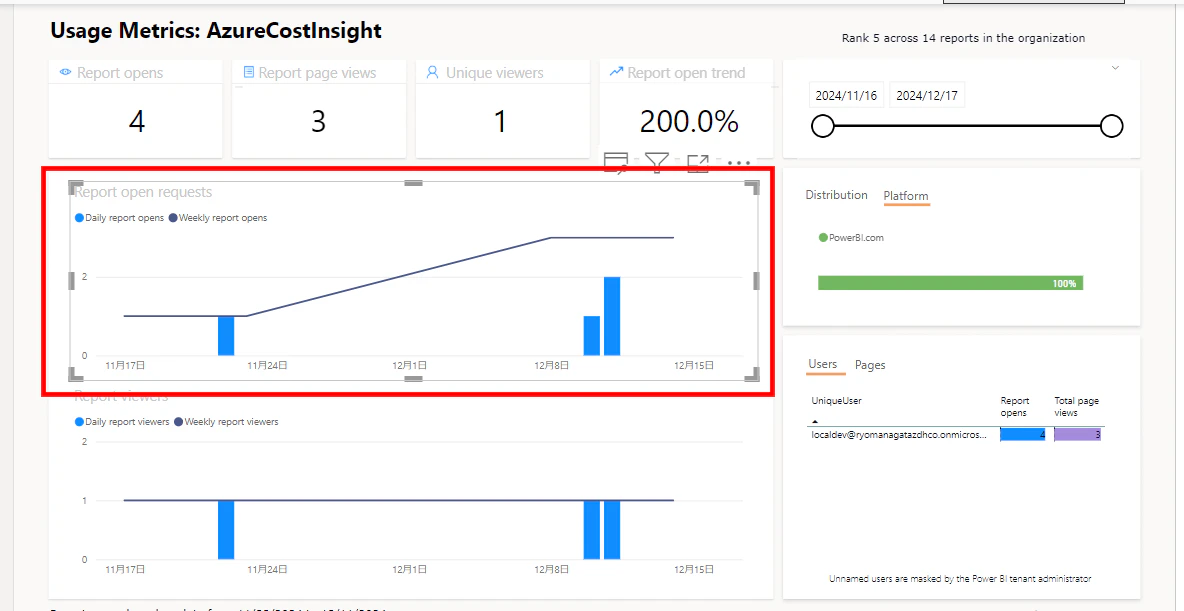Click the trend arrow icon beside Report open trend
Image resolution: width=1184 pixels, height=611 pixels.
[x=616, y=72]
